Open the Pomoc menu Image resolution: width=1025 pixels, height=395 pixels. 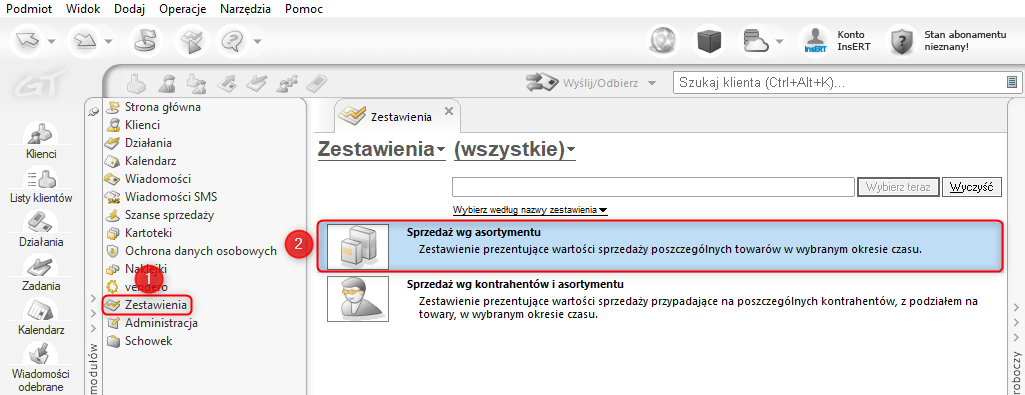coord(304,9)
